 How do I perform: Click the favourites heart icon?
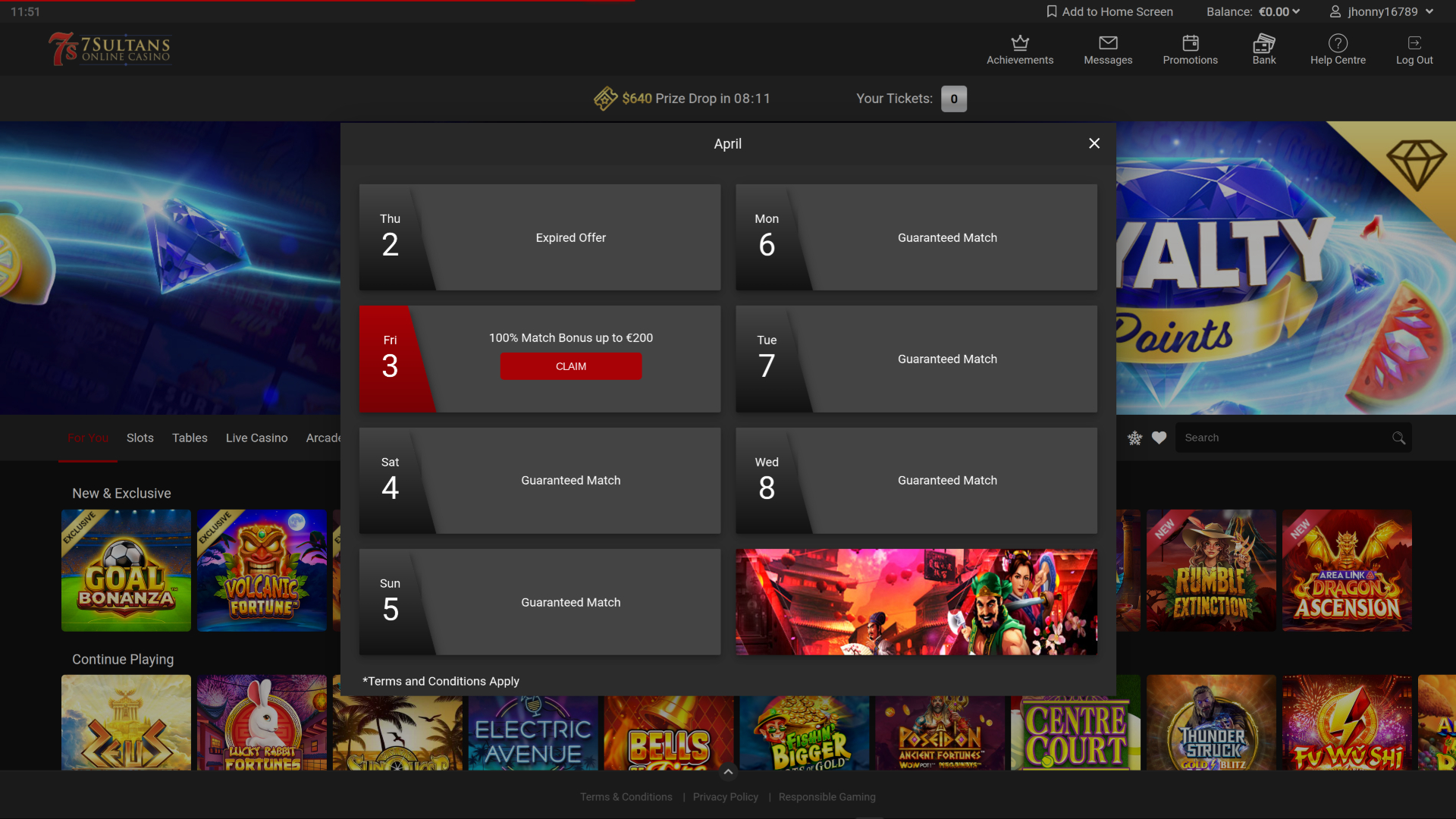click(1159, 438)
